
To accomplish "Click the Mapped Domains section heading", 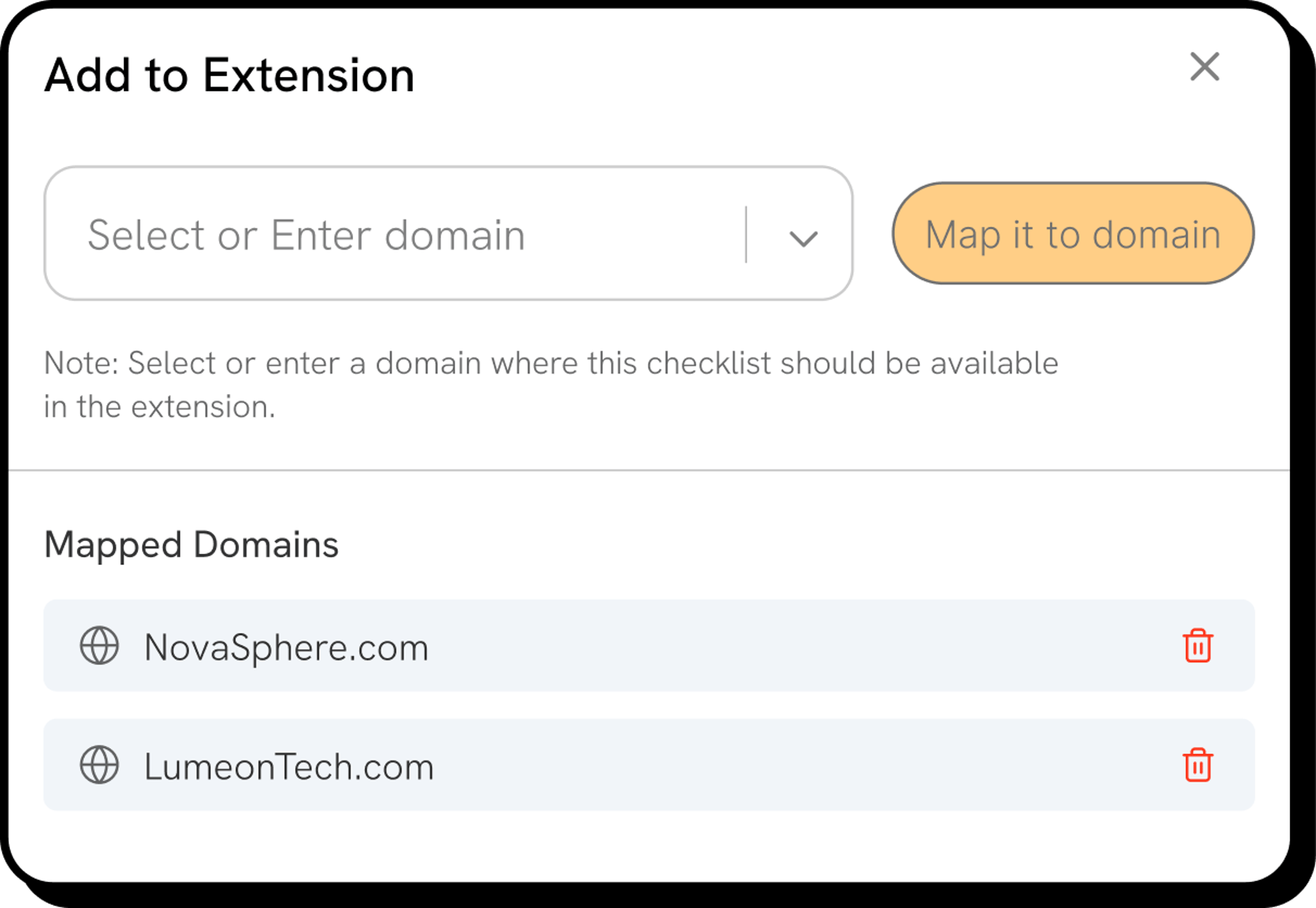I will (x=191, y=545).
